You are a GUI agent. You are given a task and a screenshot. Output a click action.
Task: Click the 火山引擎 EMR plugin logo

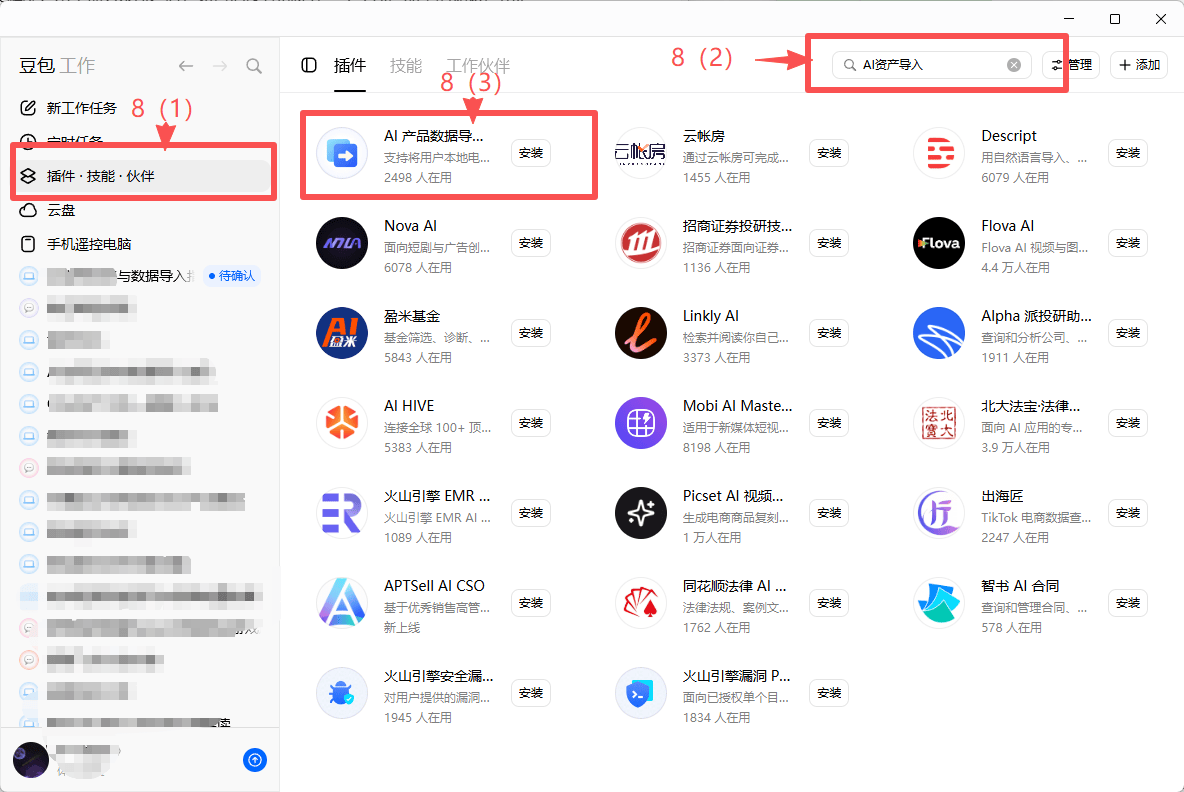click(x=342, y=513)
